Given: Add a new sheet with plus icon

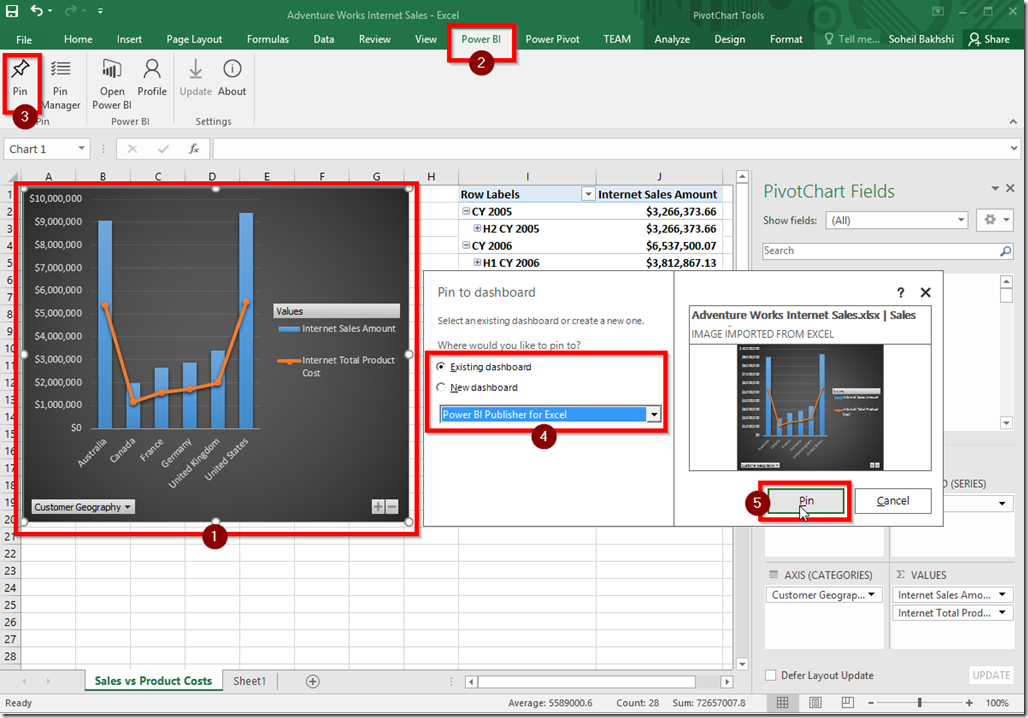Looking at the screenshot, I should click(313, 681).
